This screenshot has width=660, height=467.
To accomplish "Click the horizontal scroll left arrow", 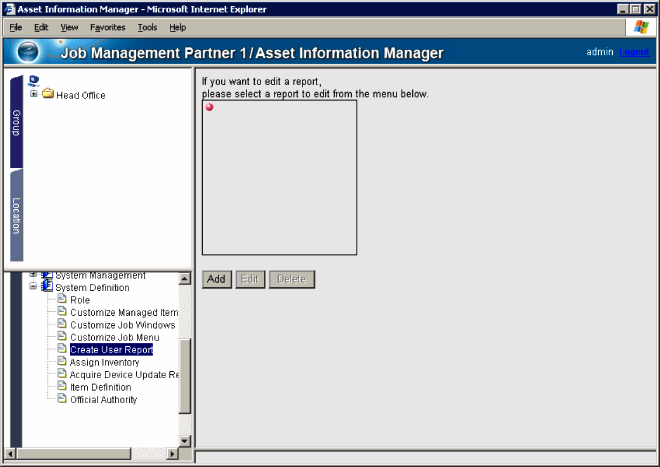I will click(x=10, y=454).
